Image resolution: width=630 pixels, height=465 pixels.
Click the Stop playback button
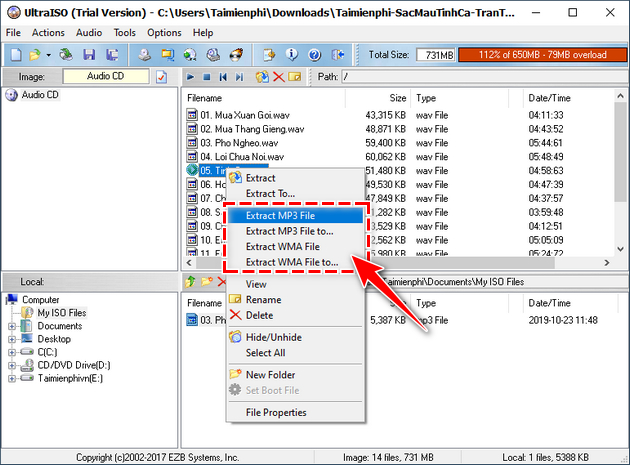click(x=207, y=76)
